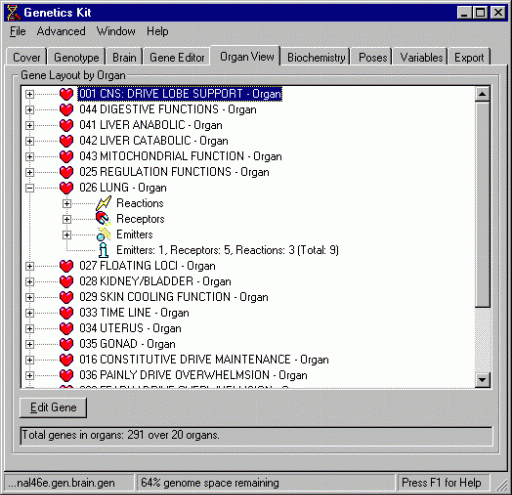Expand the 041 LIVER ANABOLIC organ

click(29, 125)
